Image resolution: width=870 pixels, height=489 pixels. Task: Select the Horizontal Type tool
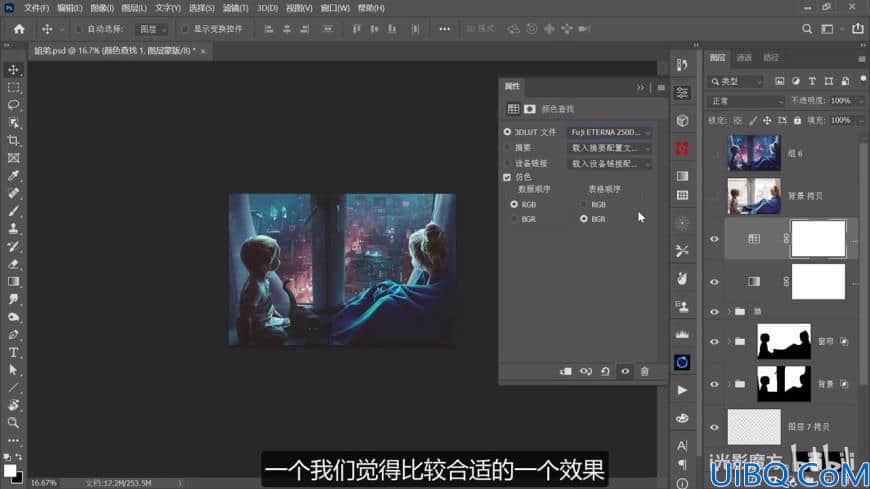[x=13, y=352]
